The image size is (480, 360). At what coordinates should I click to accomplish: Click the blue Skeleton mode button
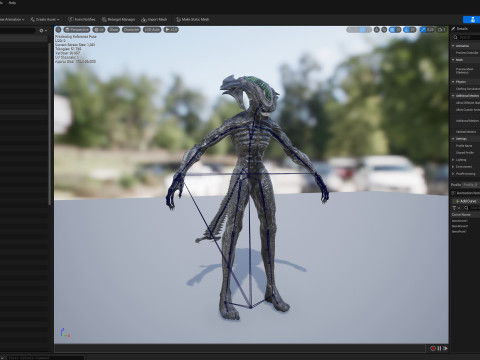coord(472,20)
